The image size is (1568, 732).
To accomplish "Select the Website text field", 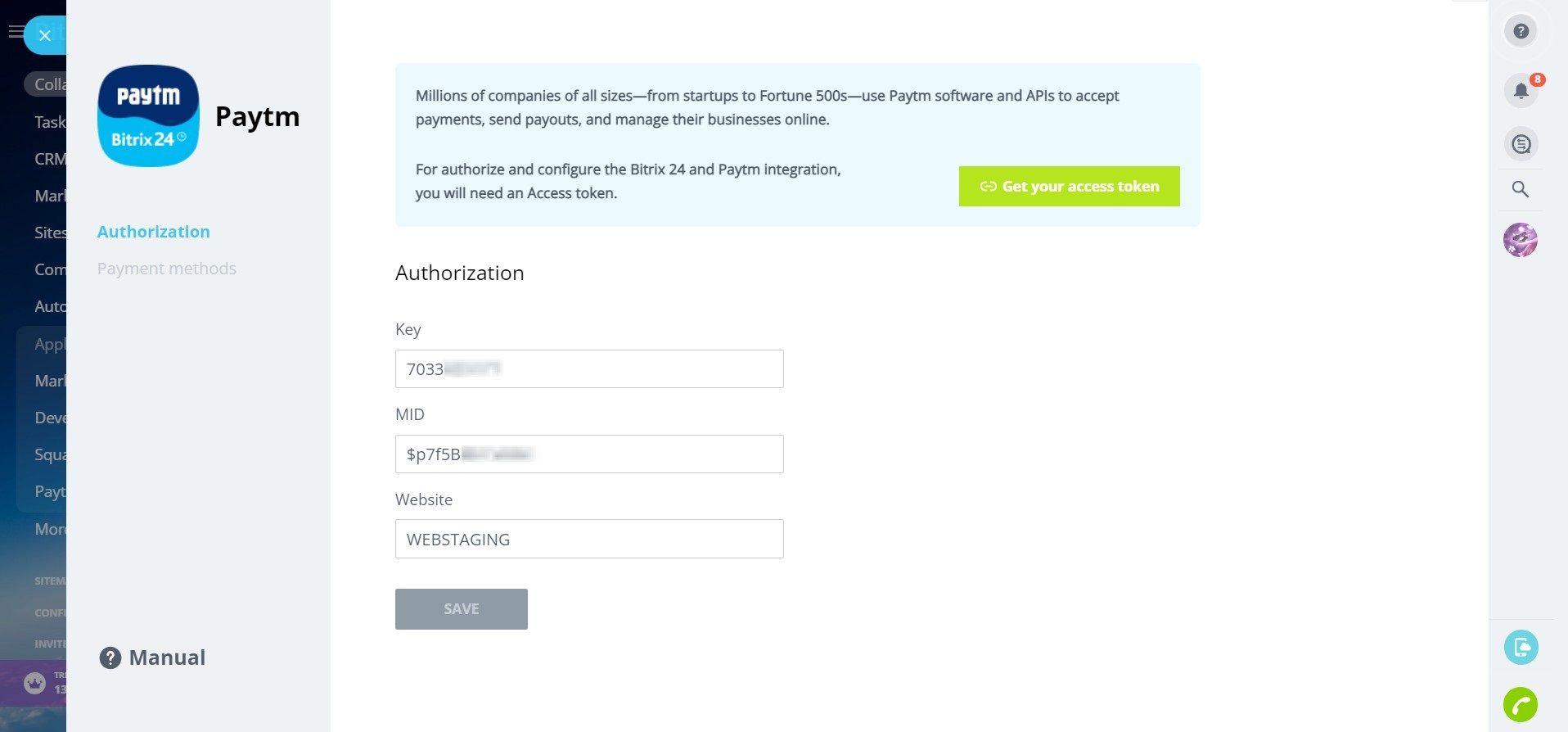I will click(589, 540).
